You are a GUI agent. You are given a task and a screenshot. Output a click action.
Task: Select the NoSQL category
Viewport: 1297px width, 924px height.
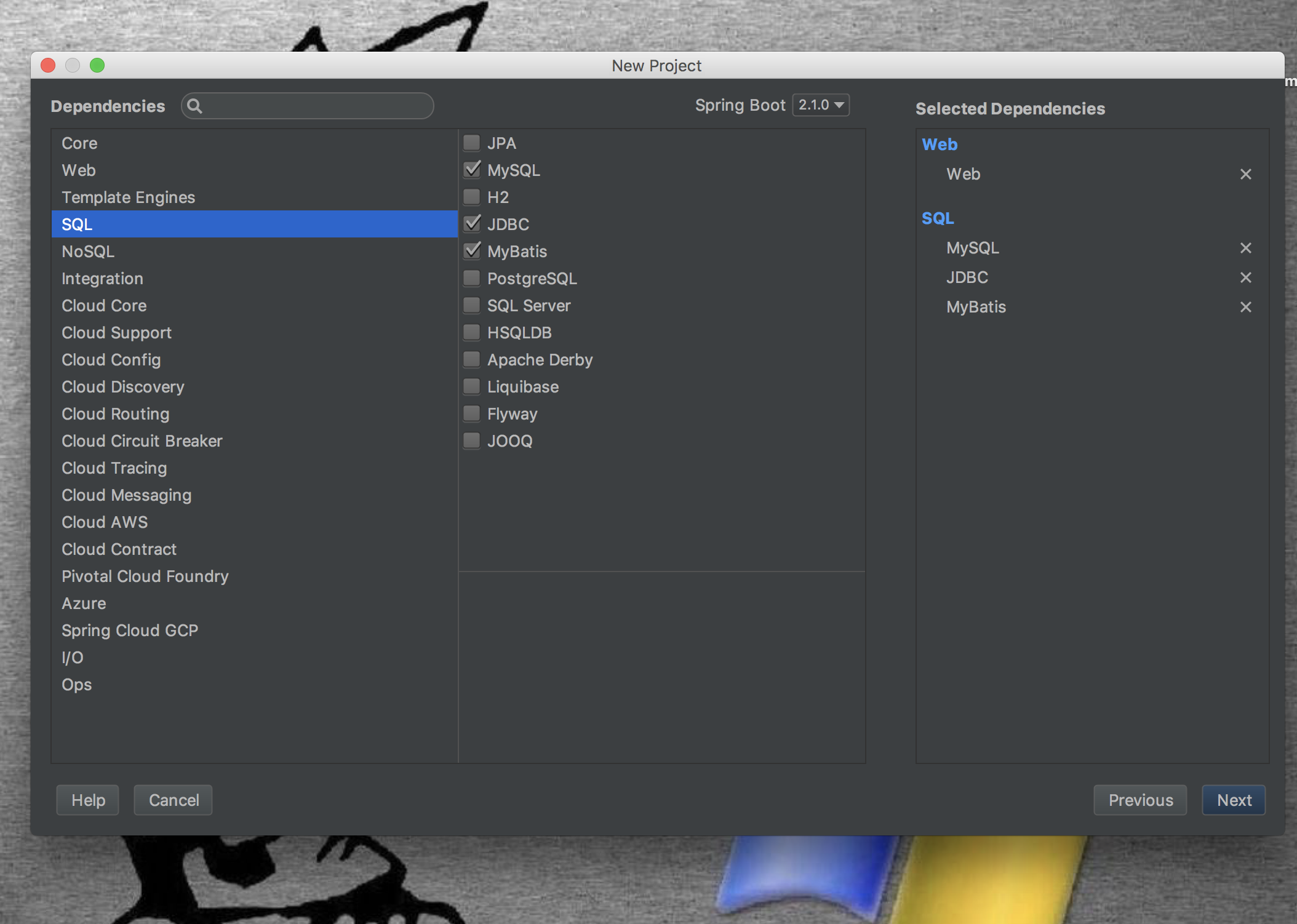click(x=88, y=252)
